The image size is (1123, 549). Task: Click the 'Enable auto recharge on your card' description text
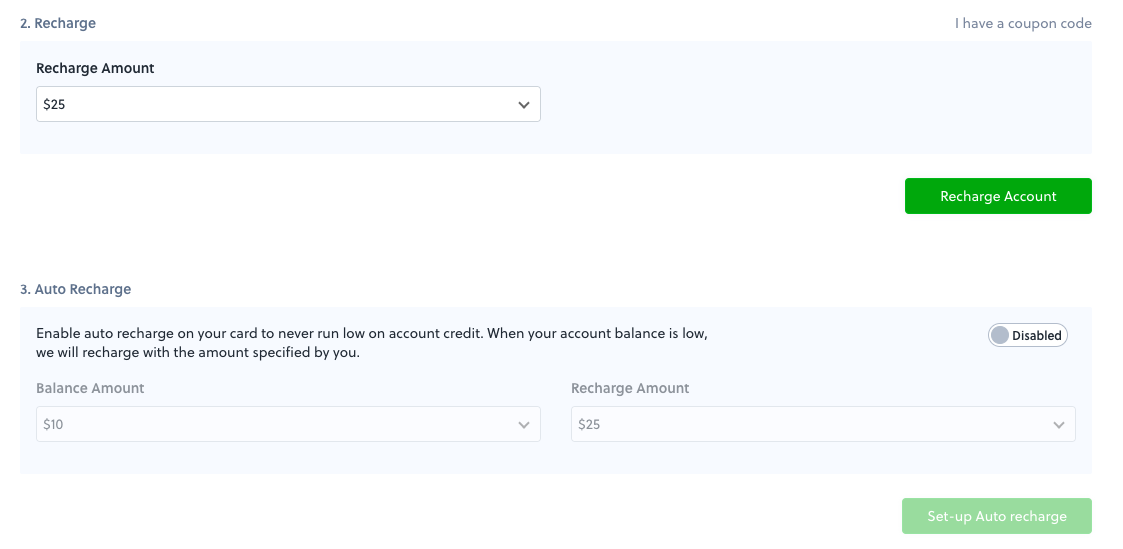(x=372, y=344)
